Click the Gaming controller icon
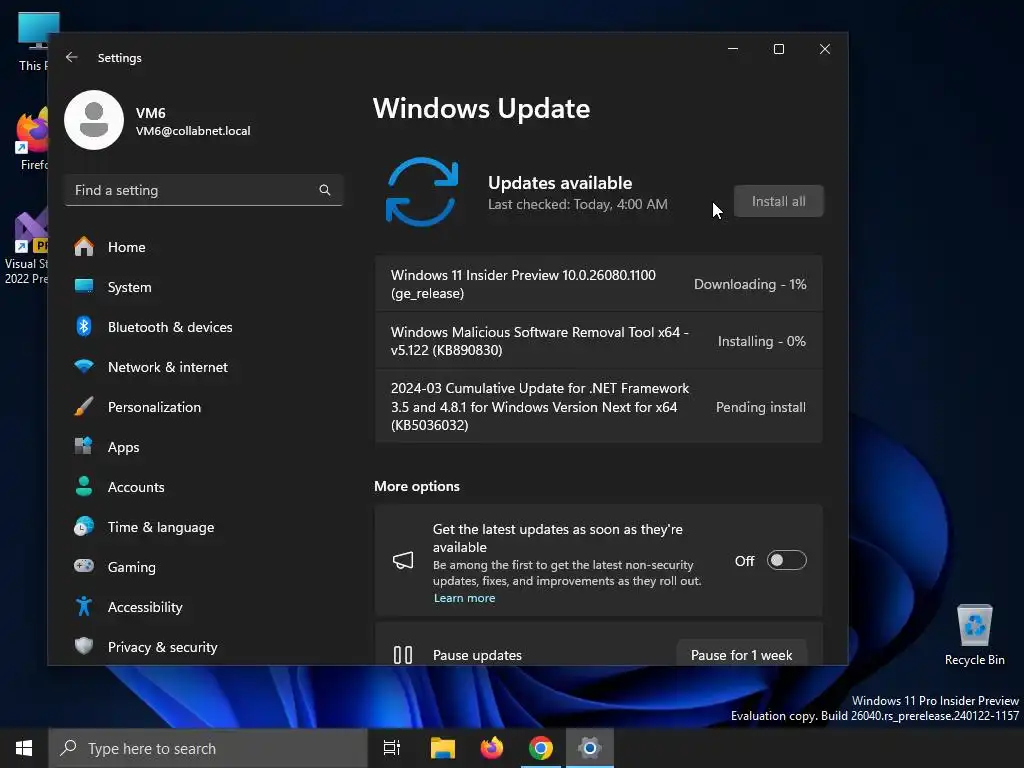The image size is (1024, 768). (84, 566)
